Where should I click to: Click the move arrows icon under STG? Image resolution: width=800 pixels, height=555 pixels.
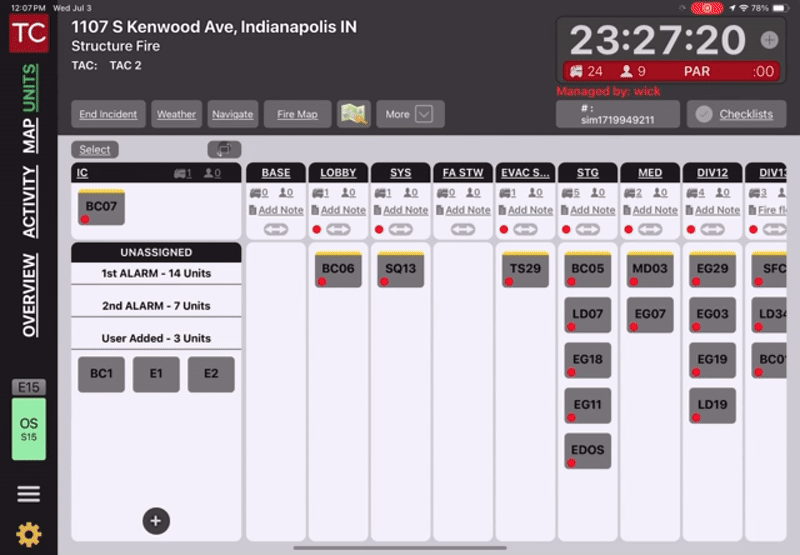(x=587, y=229)
